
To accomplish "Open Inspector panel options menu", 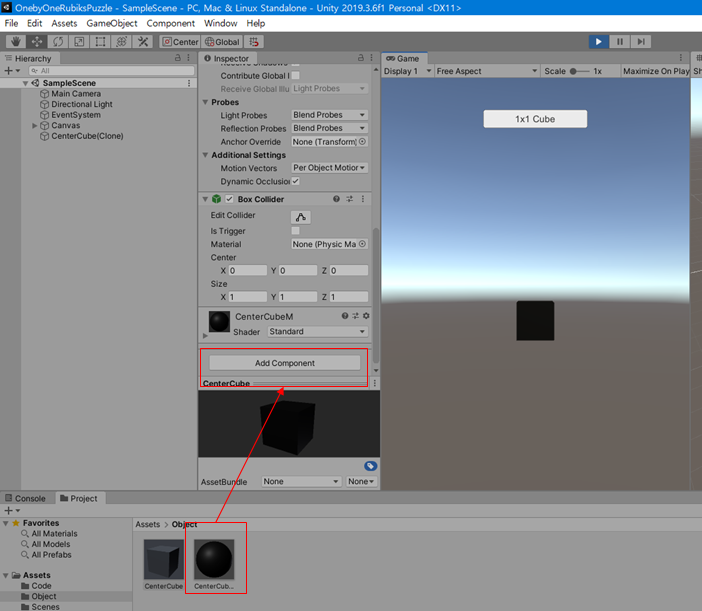I will tap(372, 58).
